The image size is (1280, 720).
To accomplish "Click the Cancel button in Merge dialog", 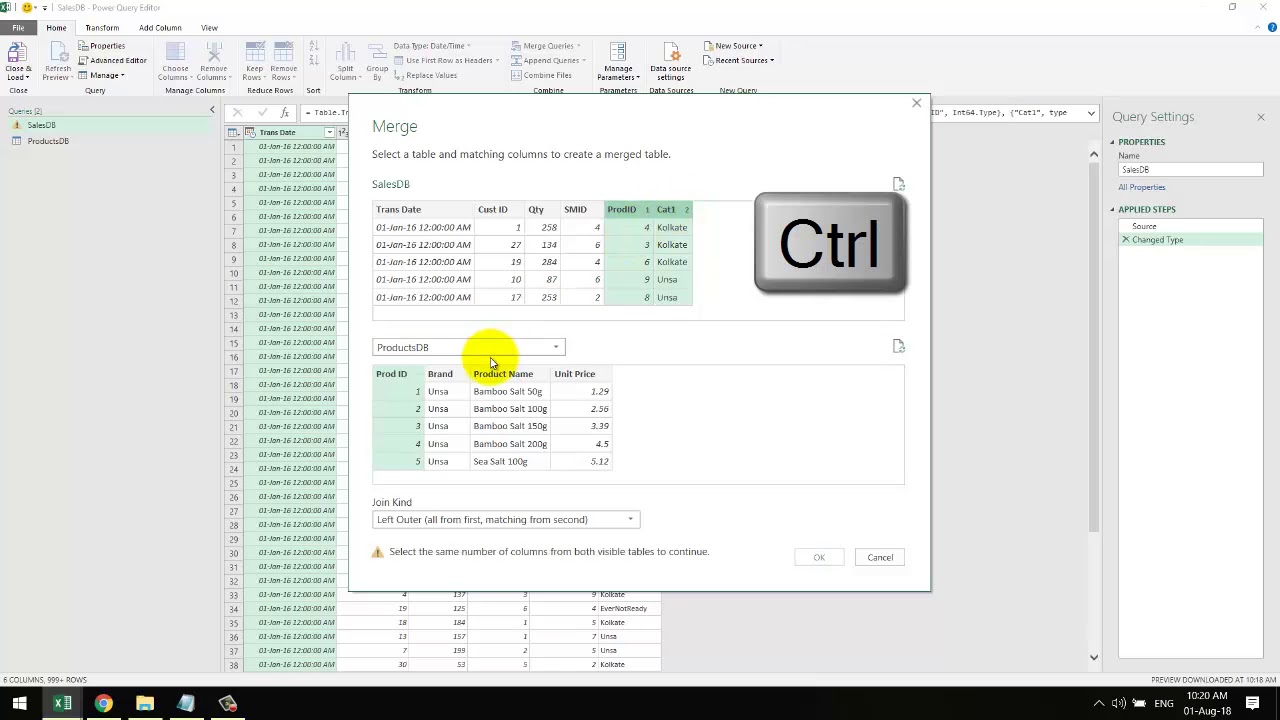I will click(x=880, y=557).
